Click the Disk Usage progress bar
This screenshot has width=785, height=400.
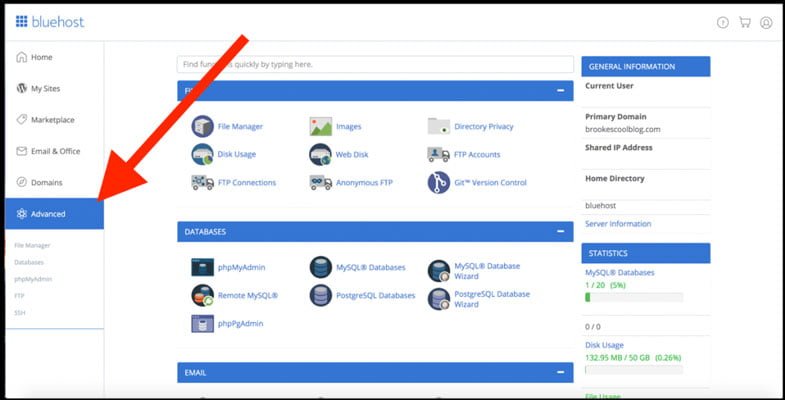[634, 370]
